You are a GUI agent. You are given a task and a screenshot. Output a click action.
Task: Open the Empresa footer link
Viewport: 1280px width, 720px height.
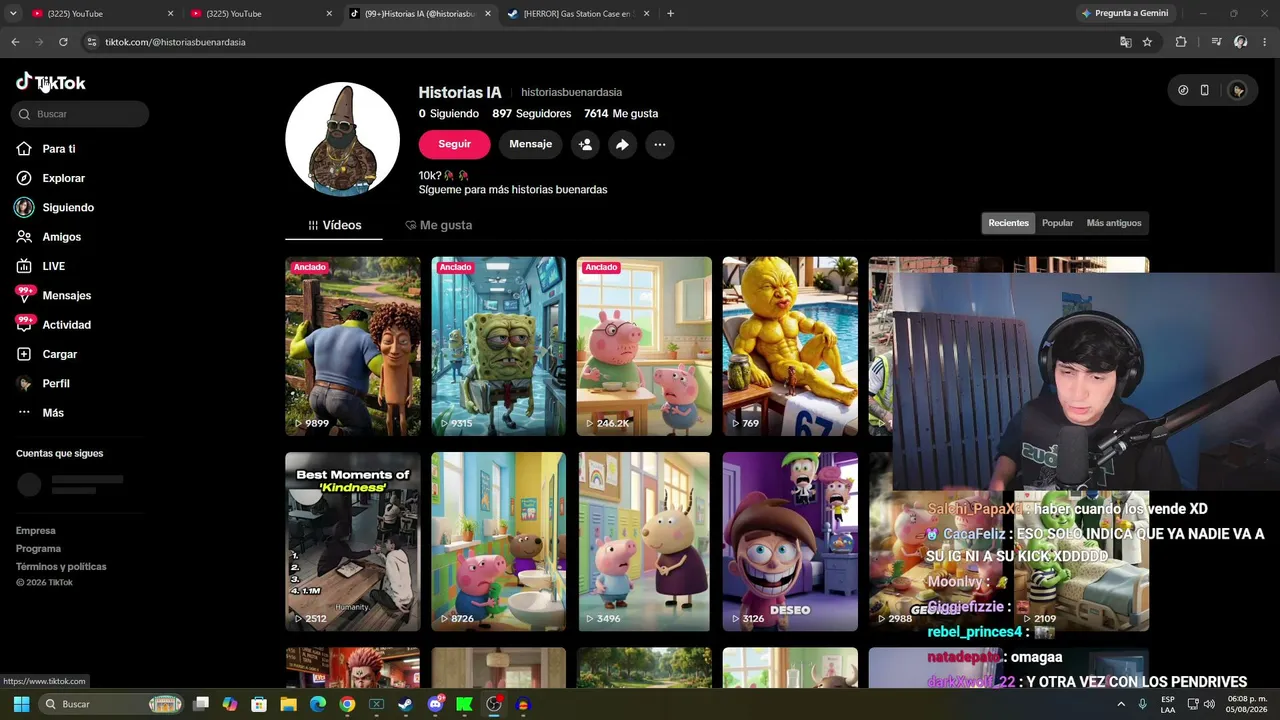pyautogui.click(x=36, y=531)
